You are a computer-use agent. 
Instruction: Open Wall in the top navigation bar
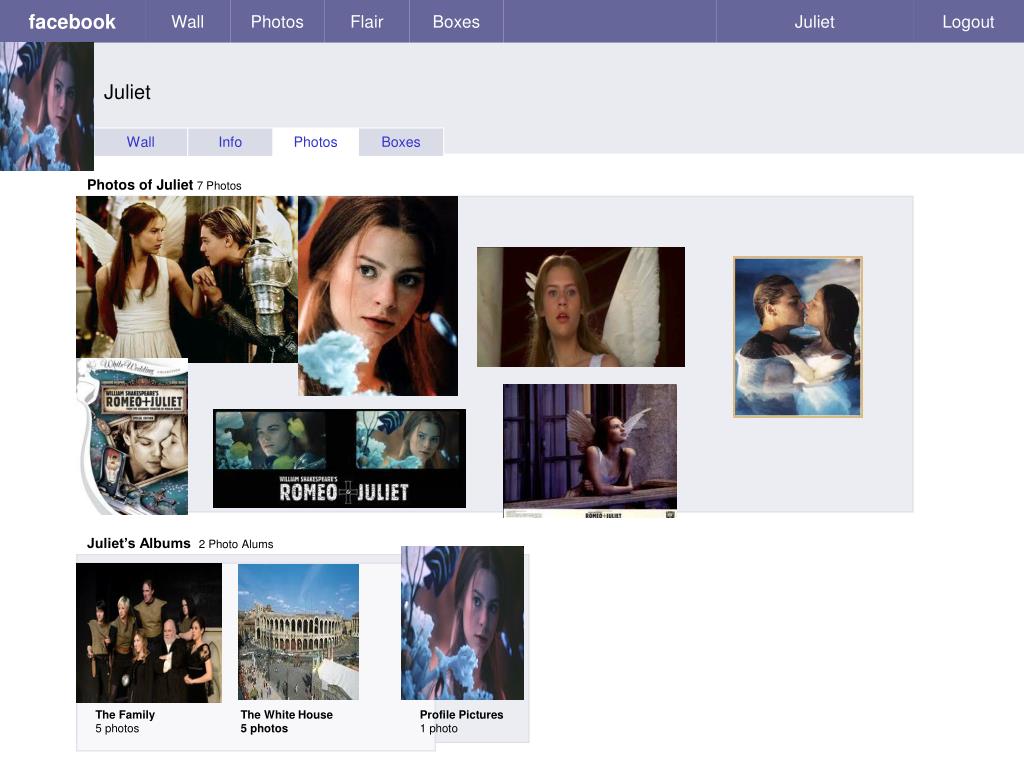tap(187, 22)
